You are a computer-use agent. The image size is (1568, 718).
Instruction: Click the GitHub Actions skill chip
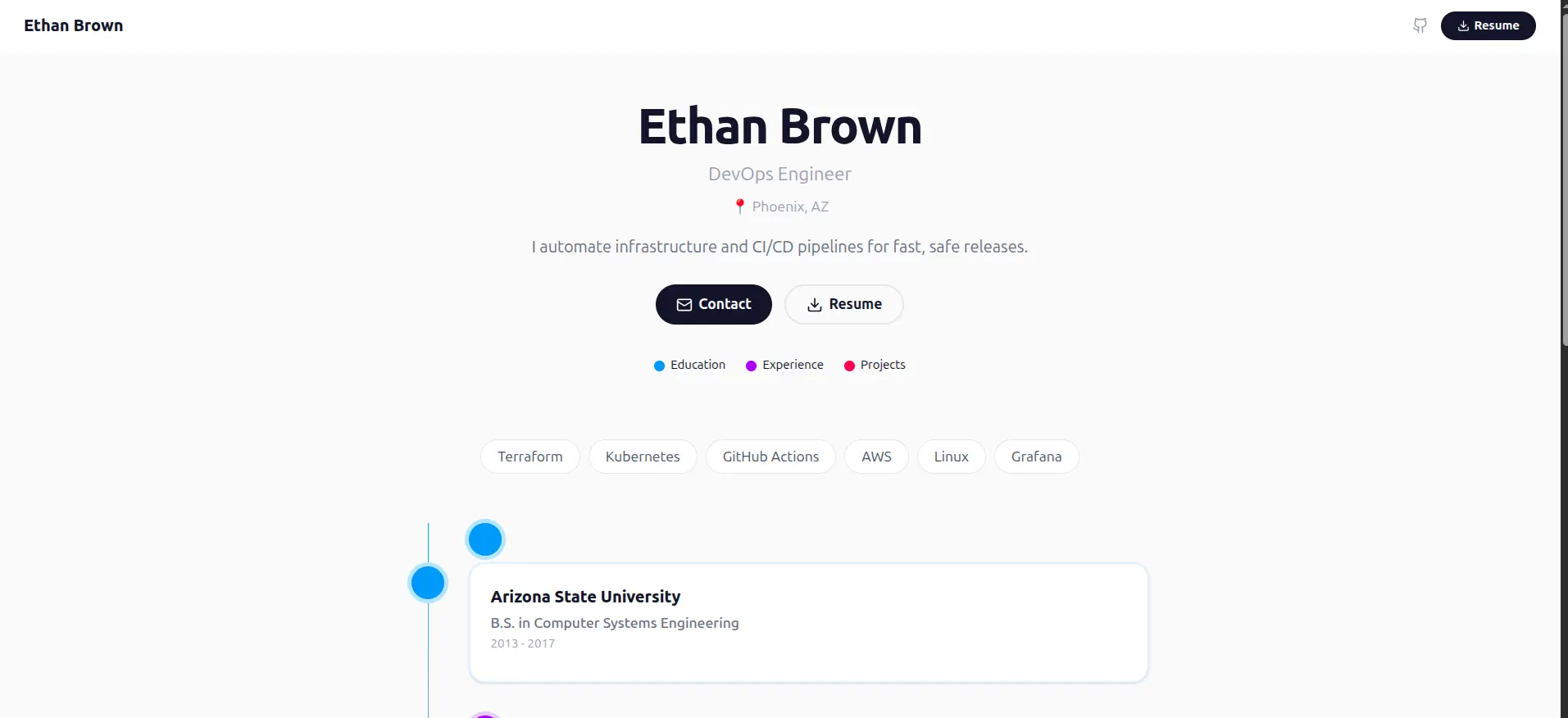770,457
